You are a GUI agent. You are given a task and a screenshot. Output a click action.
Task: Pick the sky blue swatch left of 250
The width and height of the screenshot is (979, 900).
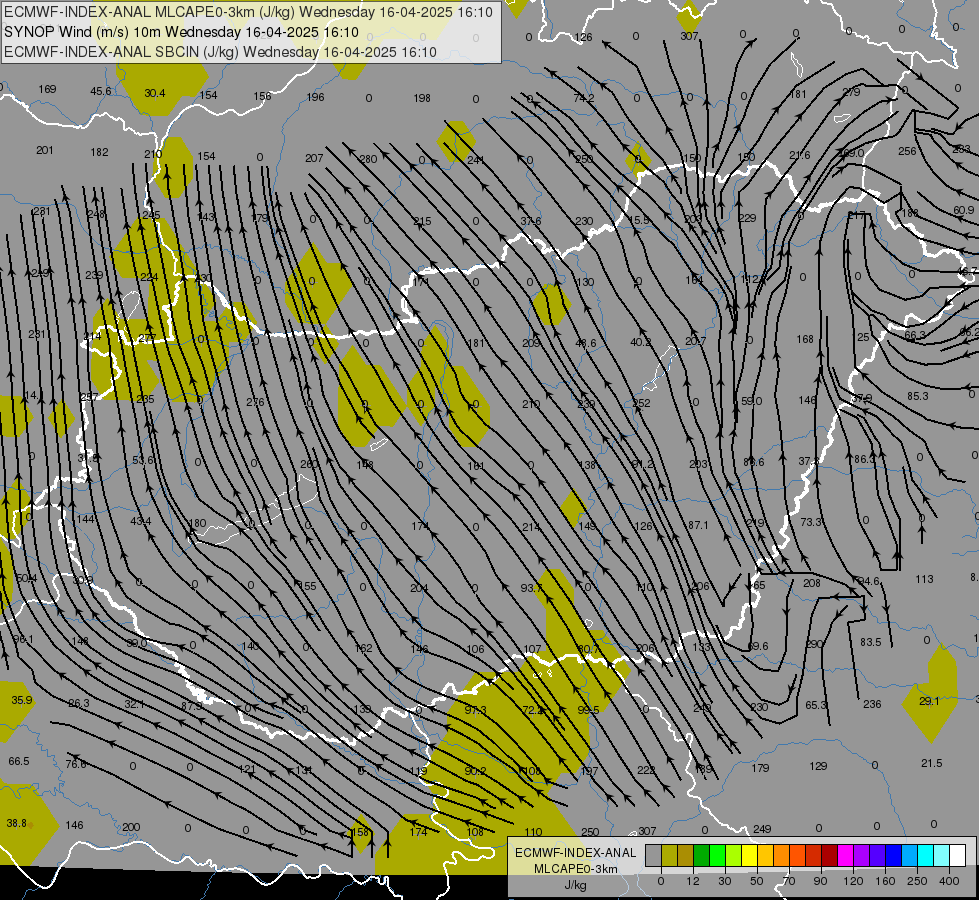(910, 855)
